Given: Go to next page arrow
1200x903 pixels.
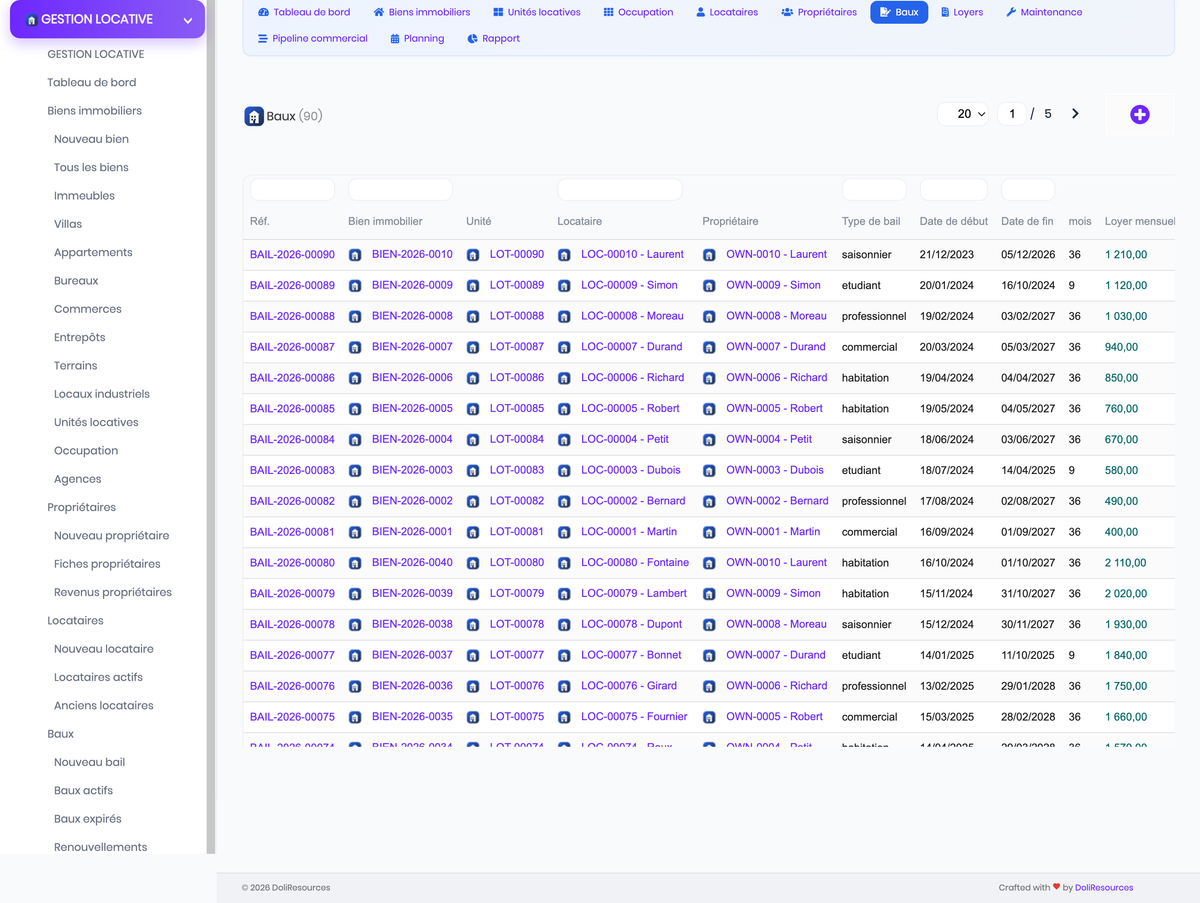Looking at the screenshot, I should click(x=1075, y=114).
